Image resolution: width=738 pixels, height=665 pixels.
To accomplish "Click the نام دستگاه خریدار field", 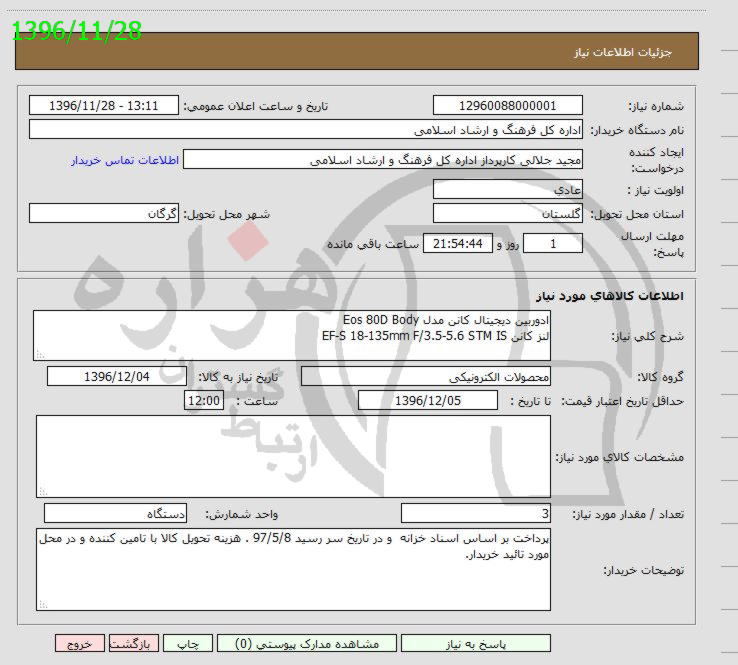I will pyautogui.click(x=306, y=130).
